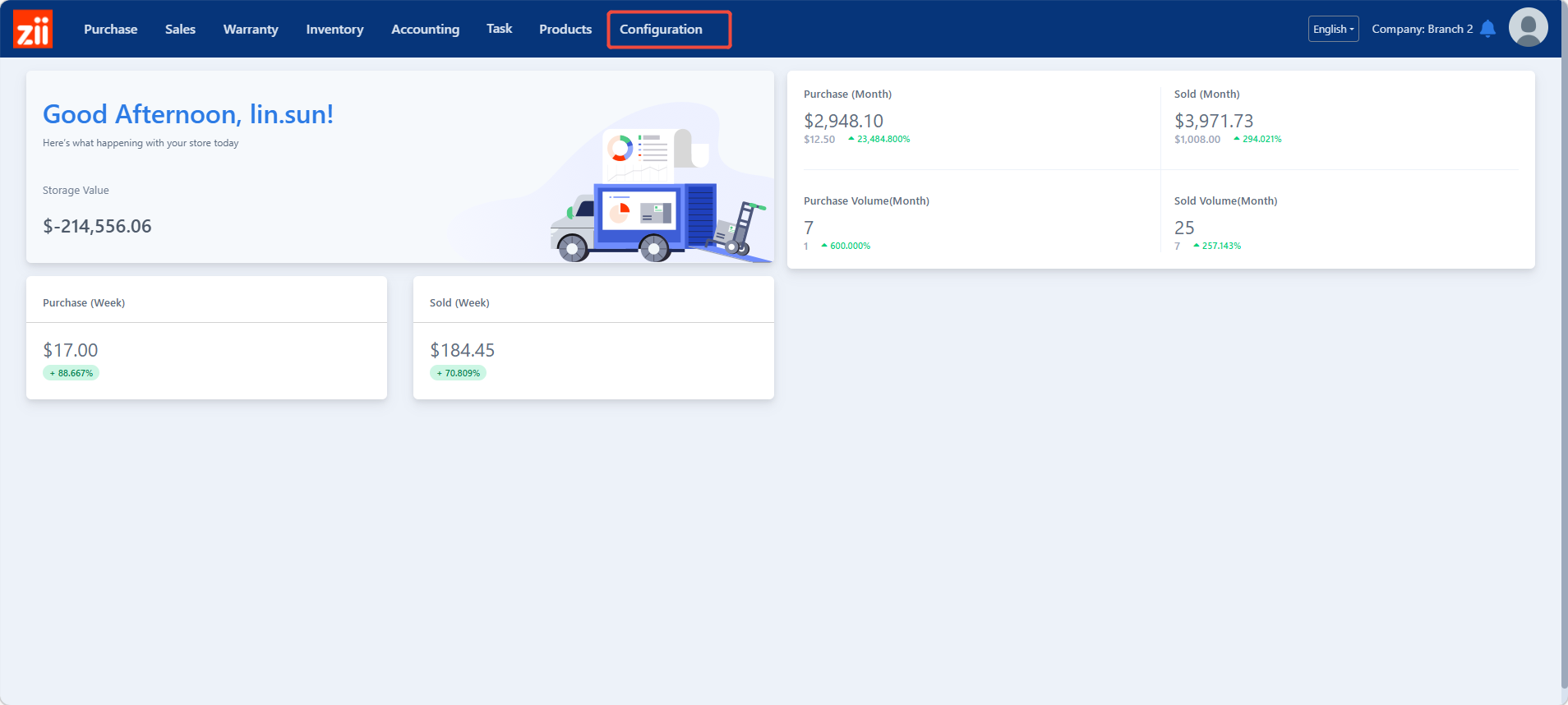Open the Accounting menu
The width and height of the screenshot is (1568, 705).
coord(425,30)
